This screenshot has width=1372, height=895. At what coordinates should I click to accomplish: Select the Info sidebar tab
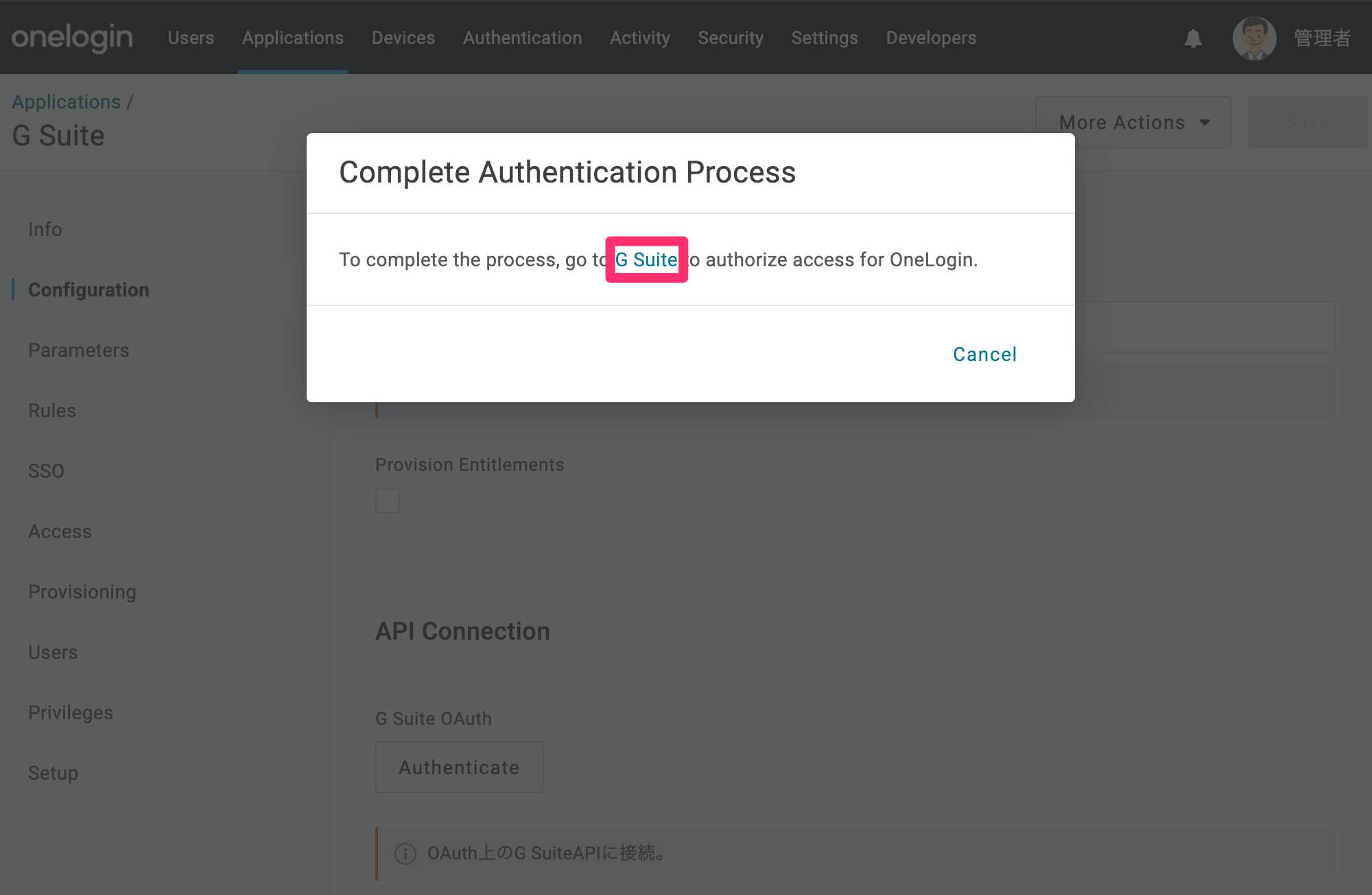pos(45,229)
